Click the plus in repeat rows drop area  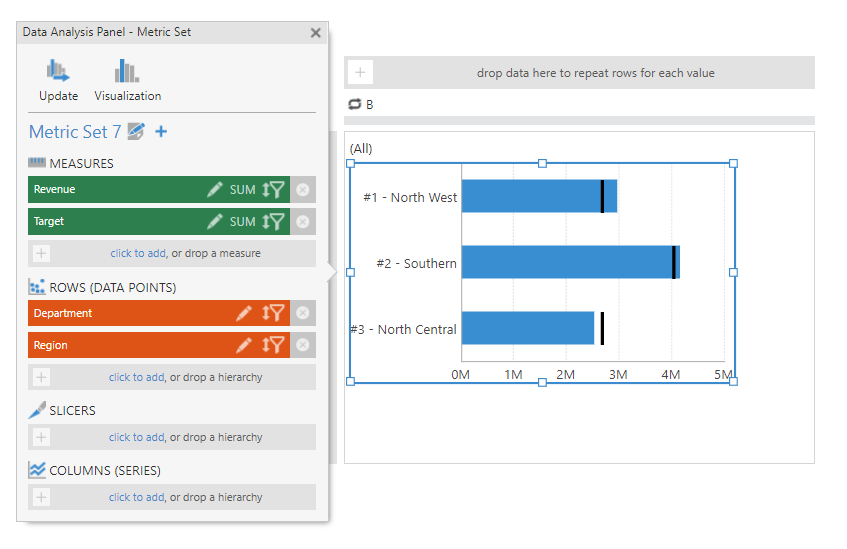[x=360, y=73]
